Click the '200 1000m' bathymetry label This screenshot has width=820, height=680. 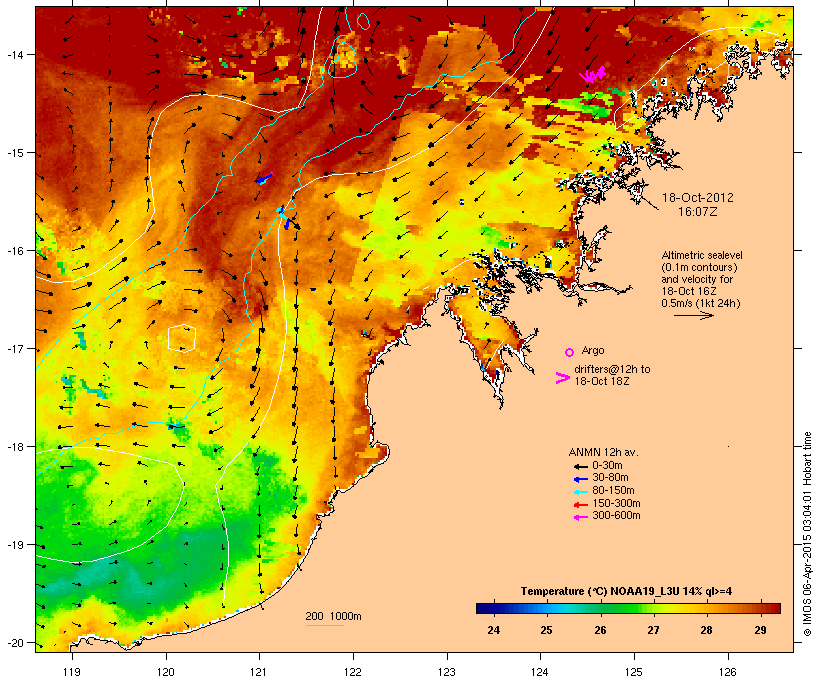tap(333, 616)
